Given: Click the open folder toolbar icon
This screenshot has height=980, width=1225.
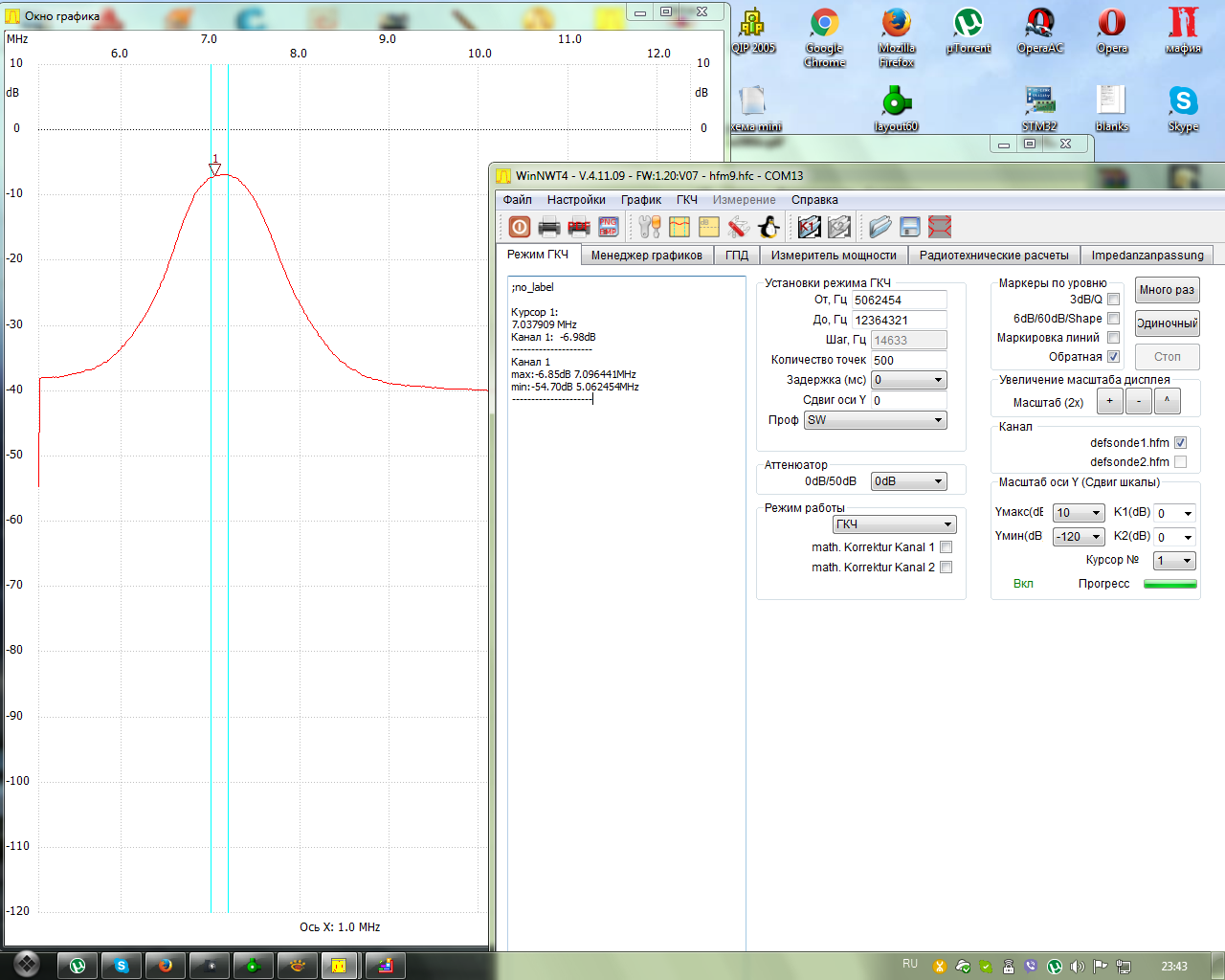Looking at the screenshot, I should (880, 227).
